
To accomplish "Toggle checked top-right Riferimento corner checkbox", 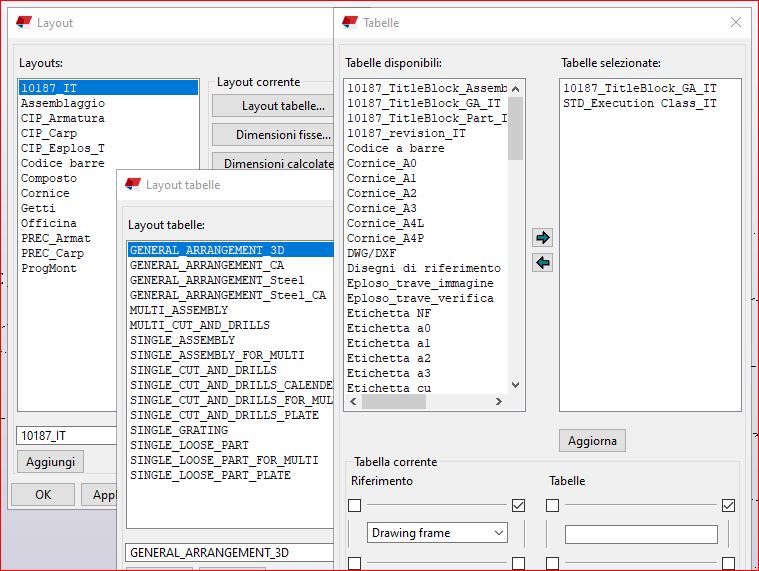I will point(518,505).
